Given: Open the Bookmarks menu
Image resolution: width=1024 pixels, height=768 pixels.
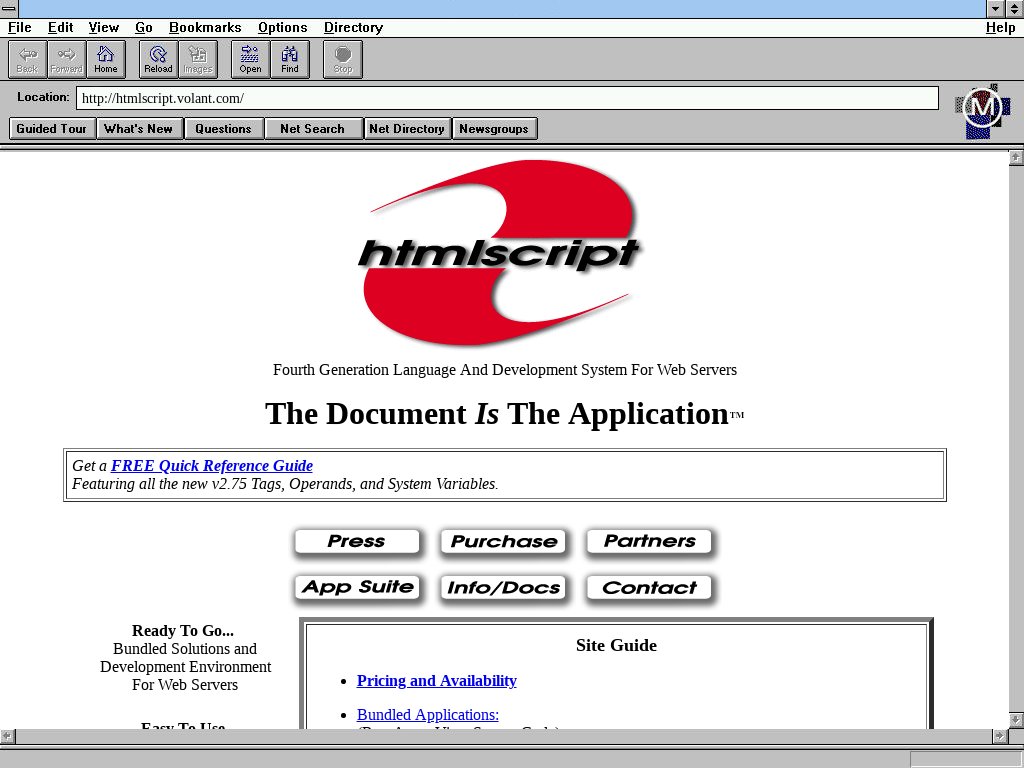Looking at the screenshot, I should coord(205,27).
